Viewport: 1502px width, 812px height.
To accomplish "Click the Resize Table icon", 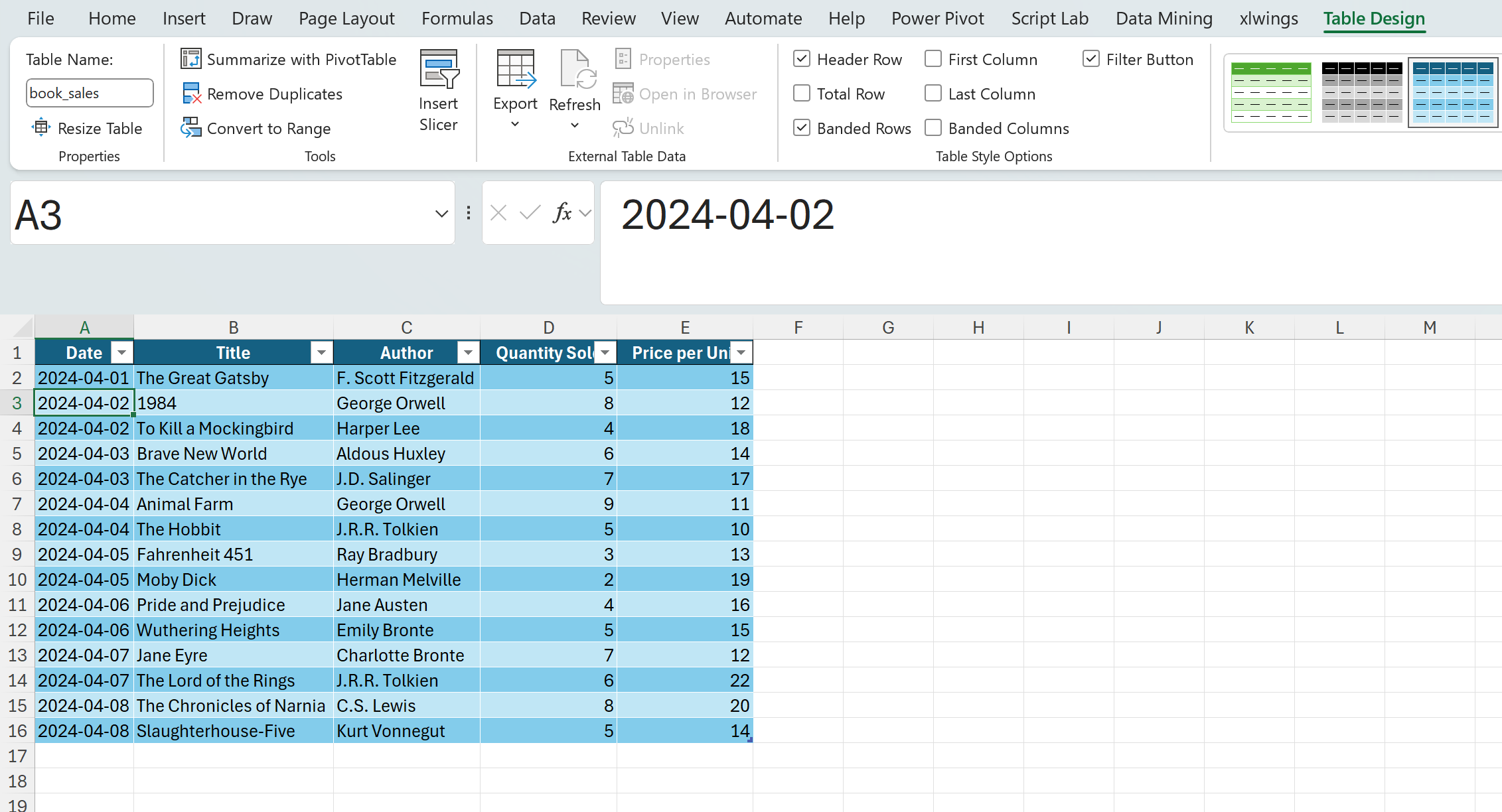I will pyautogui.click(x=41, y=127).
